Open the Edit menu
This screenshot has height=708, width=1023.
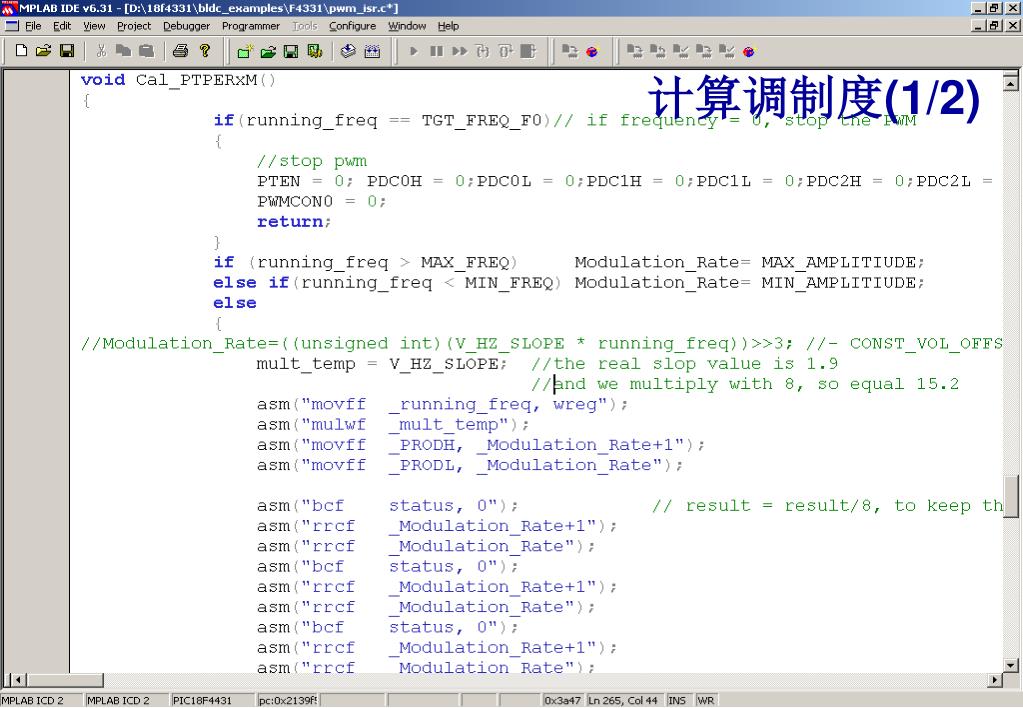(x=62, y=26)
